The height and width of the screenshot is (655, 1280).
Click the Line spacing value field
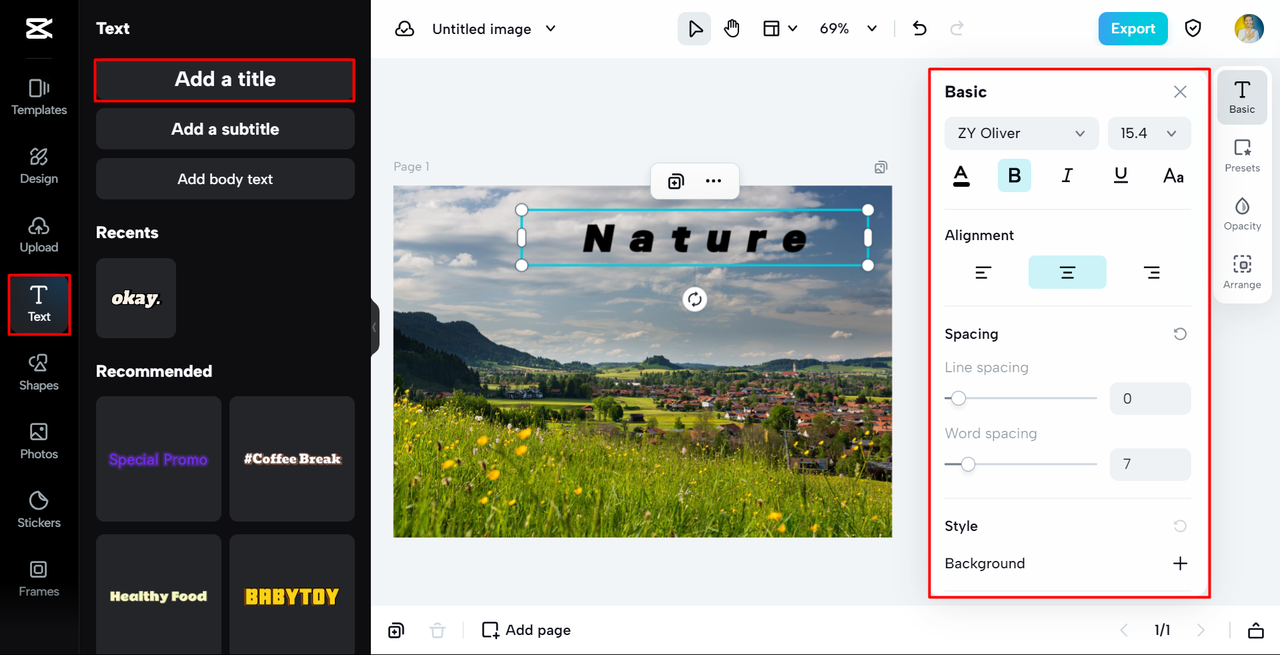pyautogui.click(x=1150, y=398)
